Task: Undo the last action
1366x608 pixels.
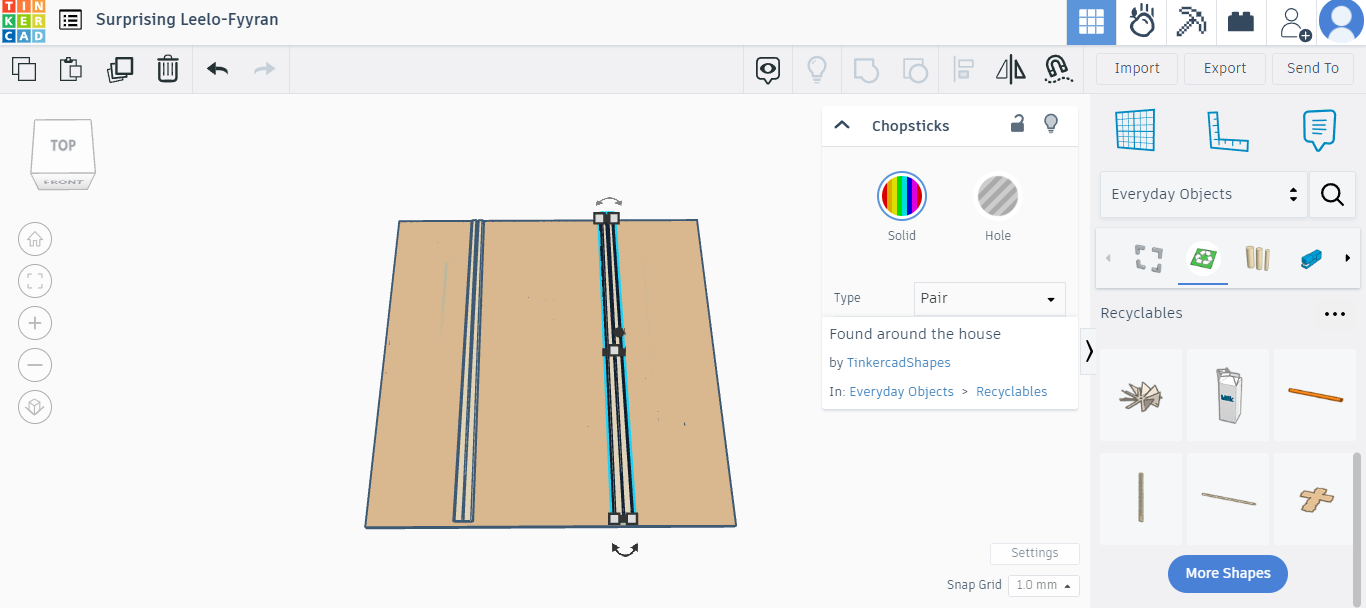Action: [x=216, y=69]
